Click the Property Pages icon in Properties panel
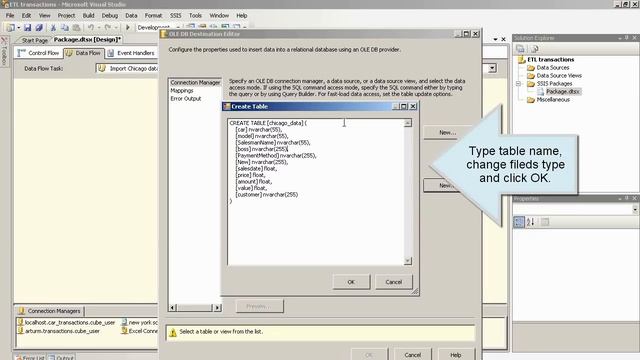Viewport: 640px width, 360px height. (x=545, y=222)
